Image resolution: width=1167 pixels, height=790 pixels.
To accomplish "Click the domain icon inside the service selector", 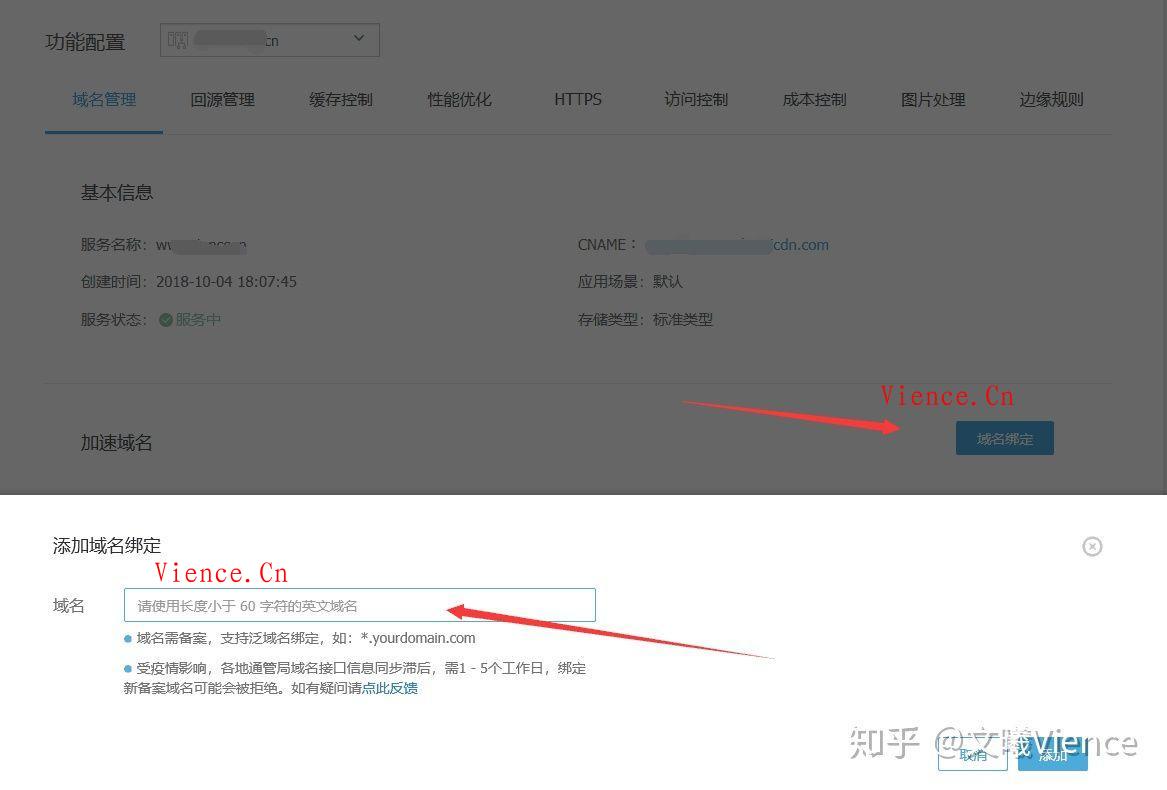I will [x=180, y=39].
